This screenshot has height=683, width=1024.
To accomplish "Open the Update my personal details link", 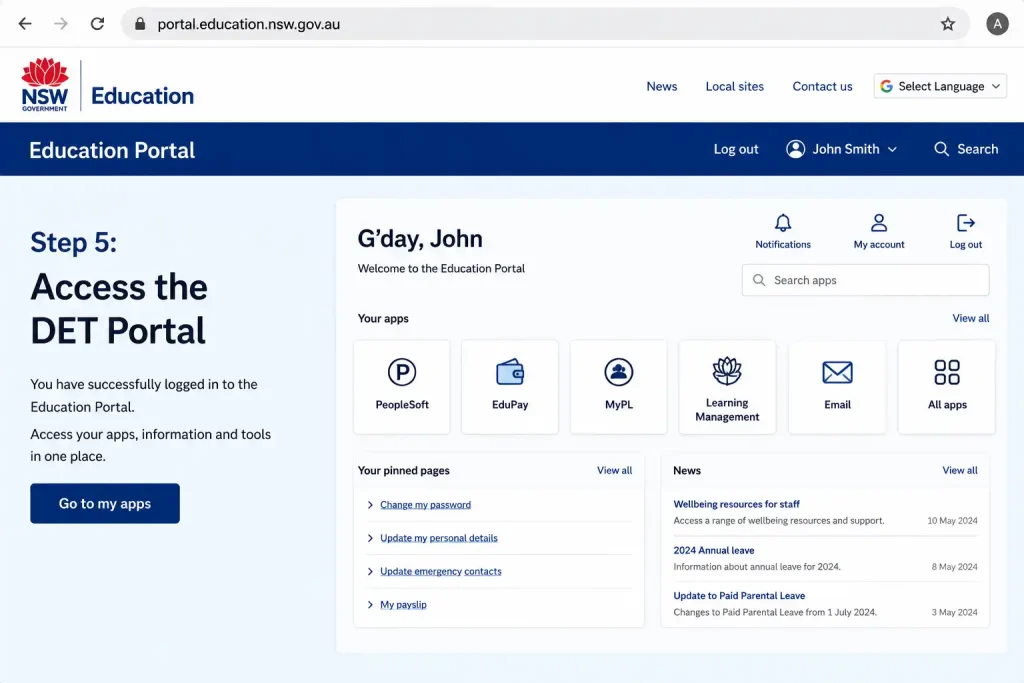I will coord(438,538).
